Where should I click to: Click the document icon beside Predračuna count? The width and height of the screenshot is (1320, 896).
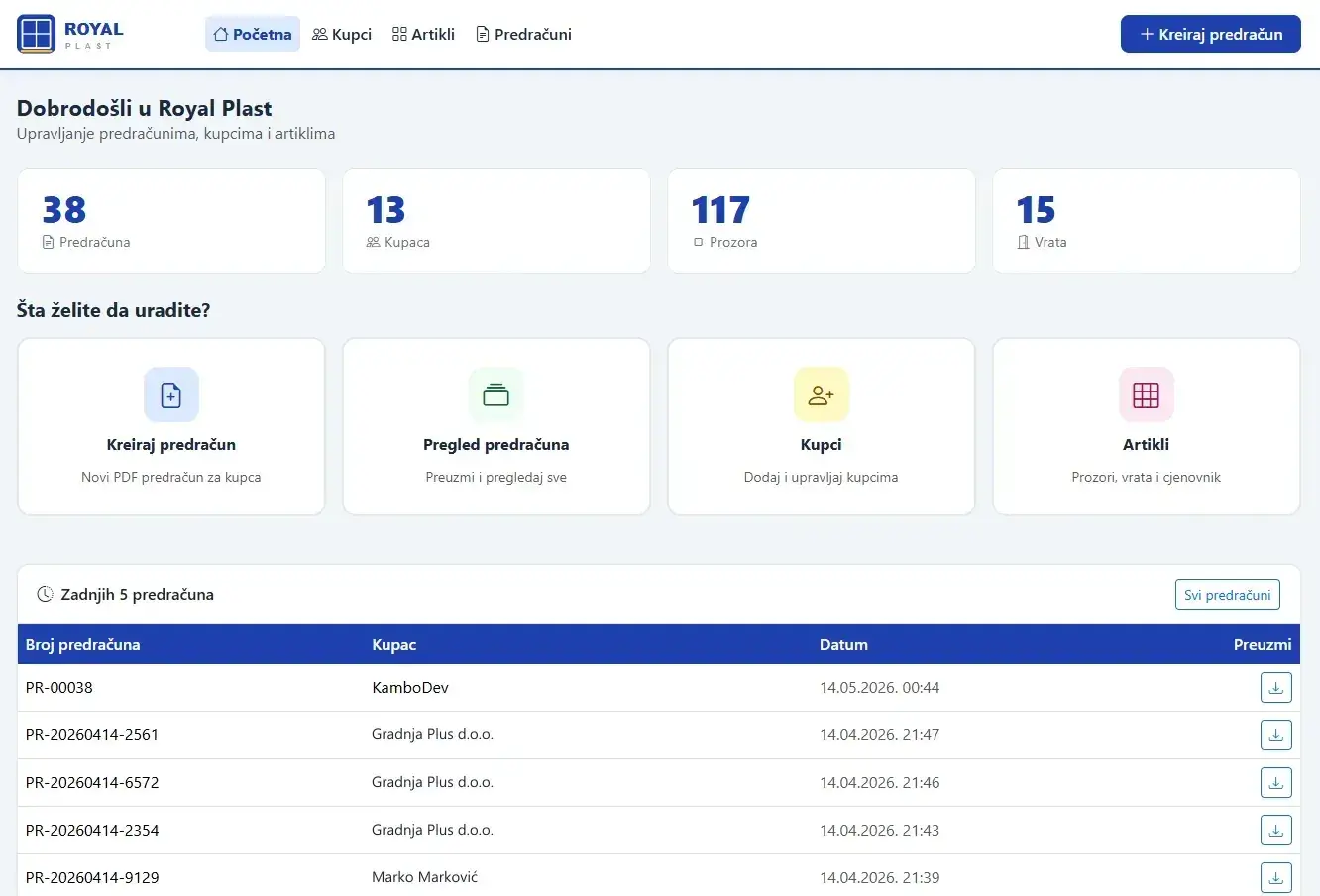pos(49,242)
